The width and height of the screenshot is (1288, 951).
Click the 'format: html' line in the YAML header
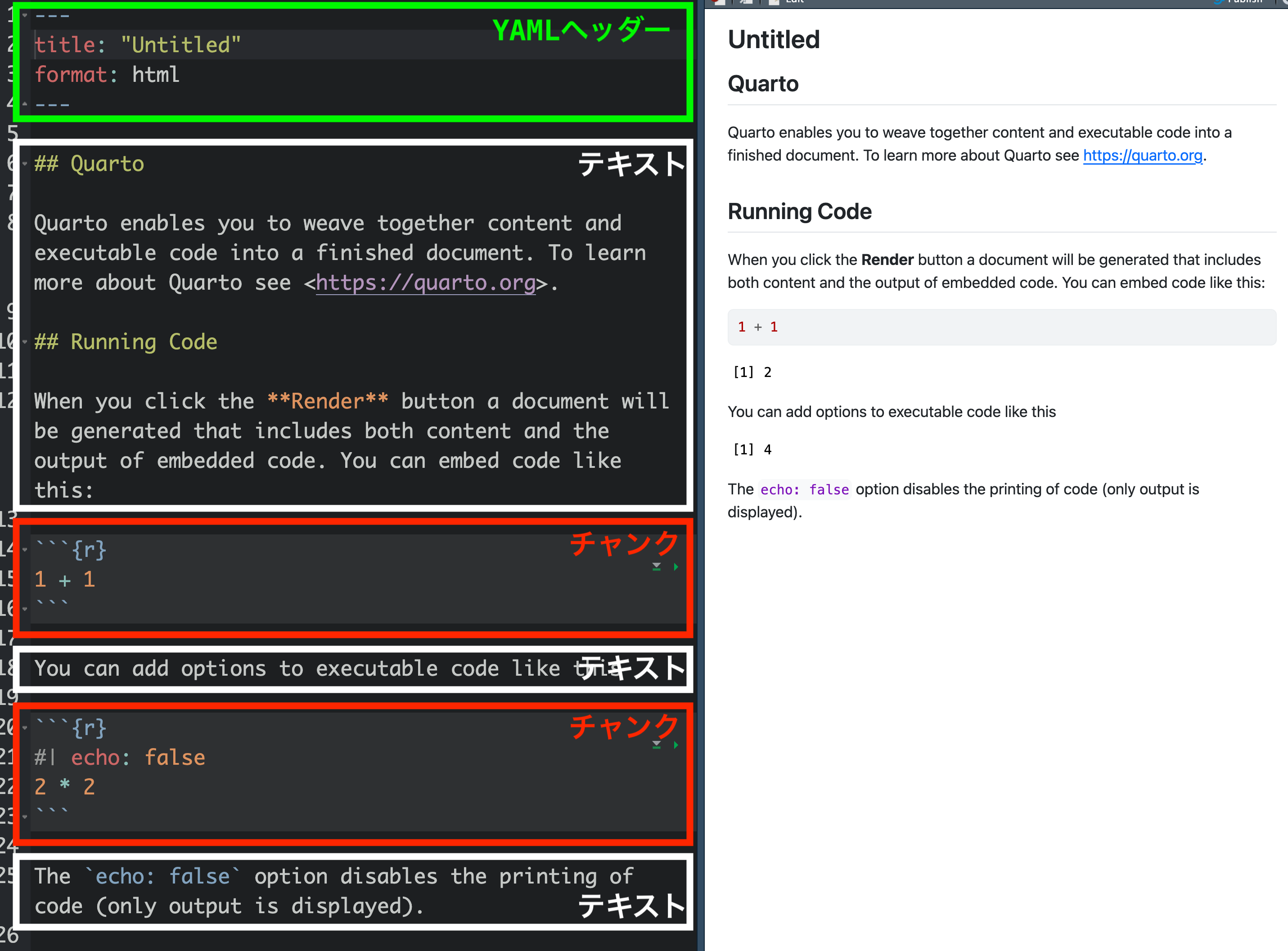click(107, 75)
